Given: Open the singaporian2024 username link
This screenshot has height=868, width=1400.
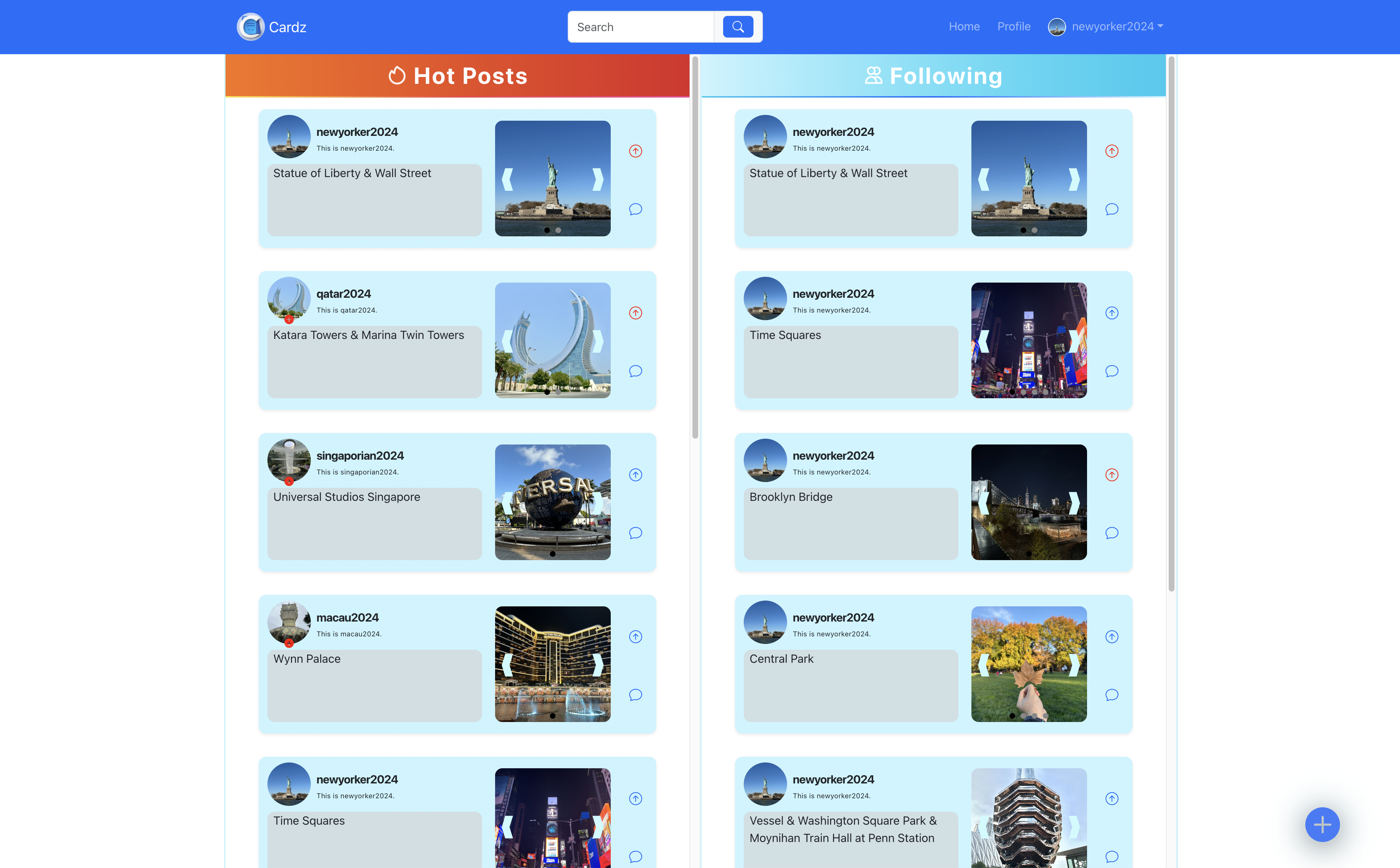Looking at the screenshot, I should tap(360, 455).
